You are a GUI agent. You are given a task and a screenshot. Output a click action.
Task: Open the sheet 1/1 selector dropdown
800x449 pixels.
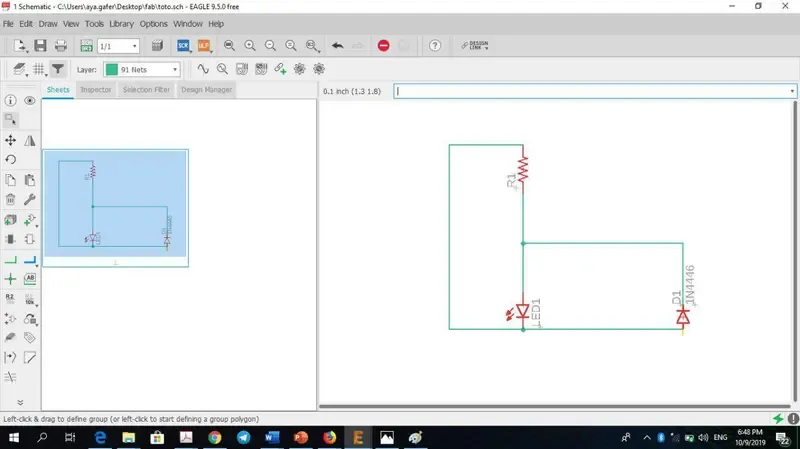(x=118, y=46)
